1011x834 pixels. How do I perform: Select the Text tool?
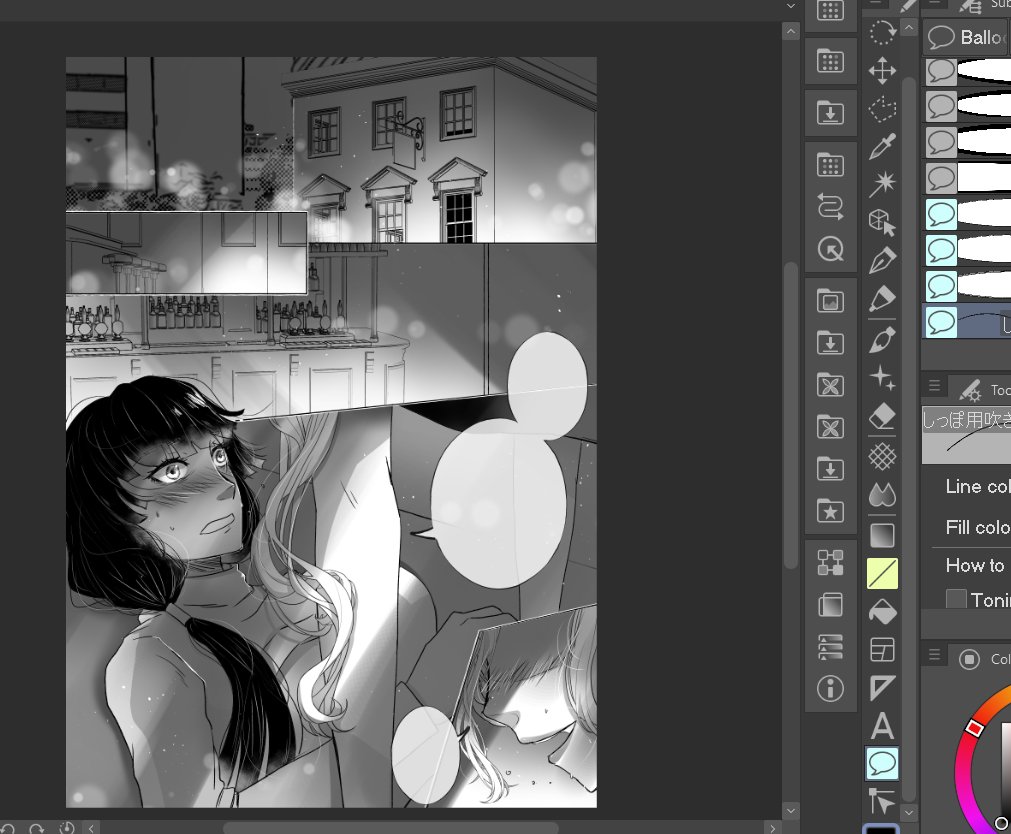click(x=882, y=726)
